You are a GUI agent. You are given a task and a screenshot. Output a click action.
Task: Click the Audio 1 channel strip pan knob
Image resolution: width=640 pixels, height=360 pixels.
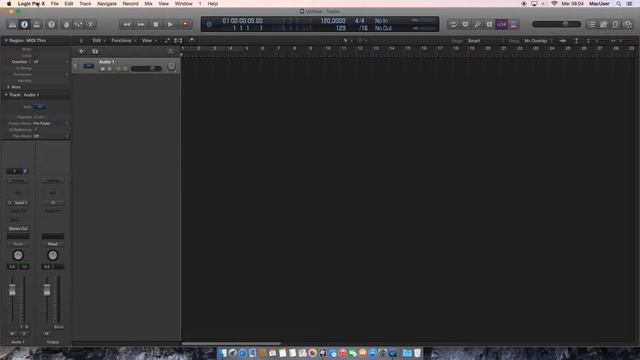tap(18, 255)
